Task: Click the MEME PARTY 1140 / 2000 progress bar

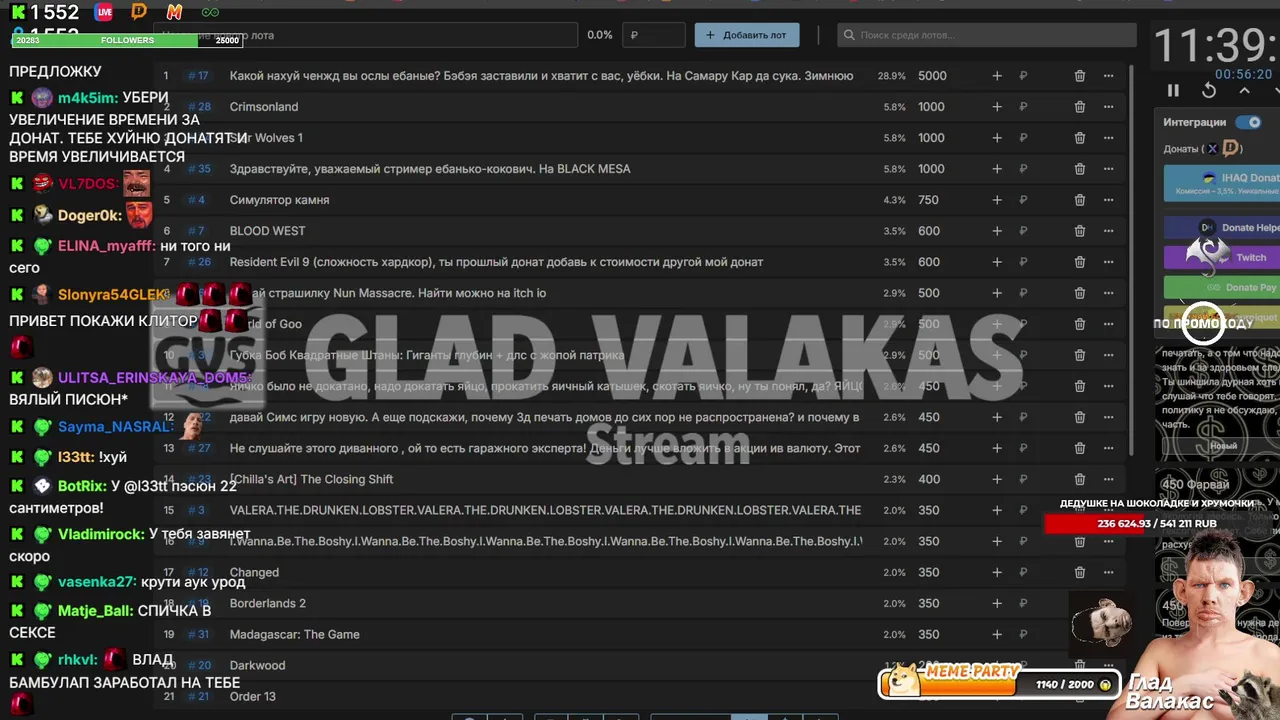Action: 1000,683
